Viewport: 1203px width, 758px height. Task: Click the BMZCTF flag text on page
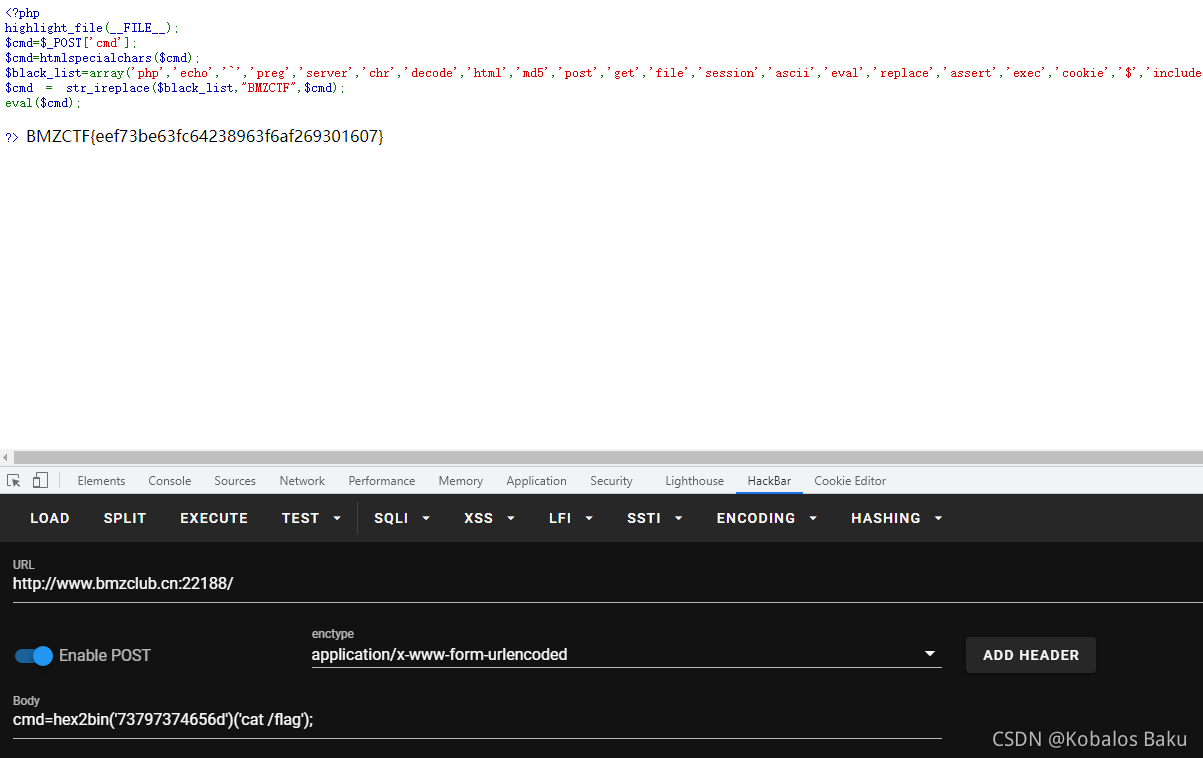[x=205, y=136]
